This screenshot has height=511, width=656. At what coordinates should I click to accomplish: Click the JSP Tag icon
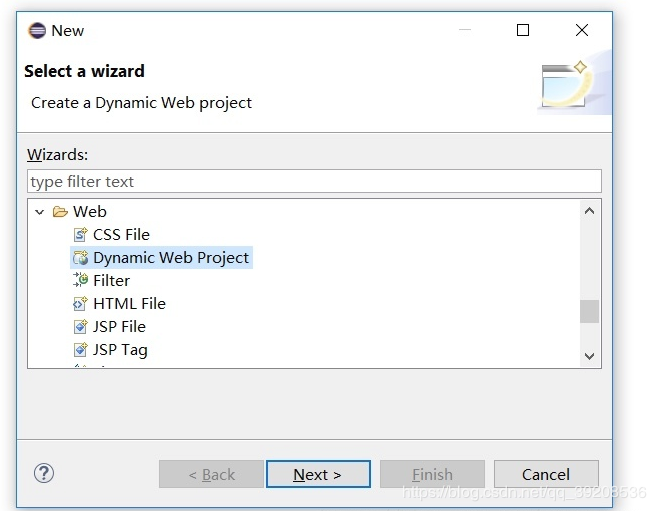tap(81, 350)
